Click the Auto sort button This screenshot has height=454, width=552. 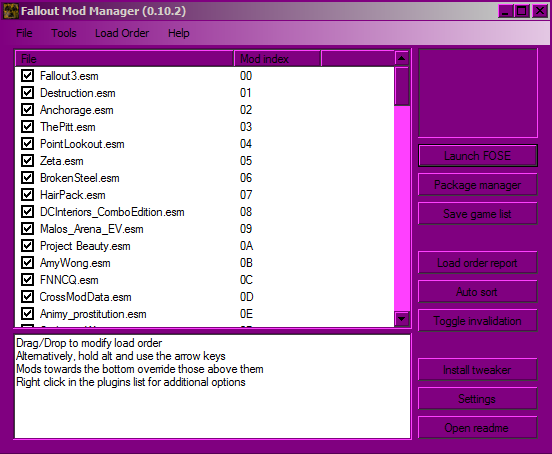pos(478,292)
